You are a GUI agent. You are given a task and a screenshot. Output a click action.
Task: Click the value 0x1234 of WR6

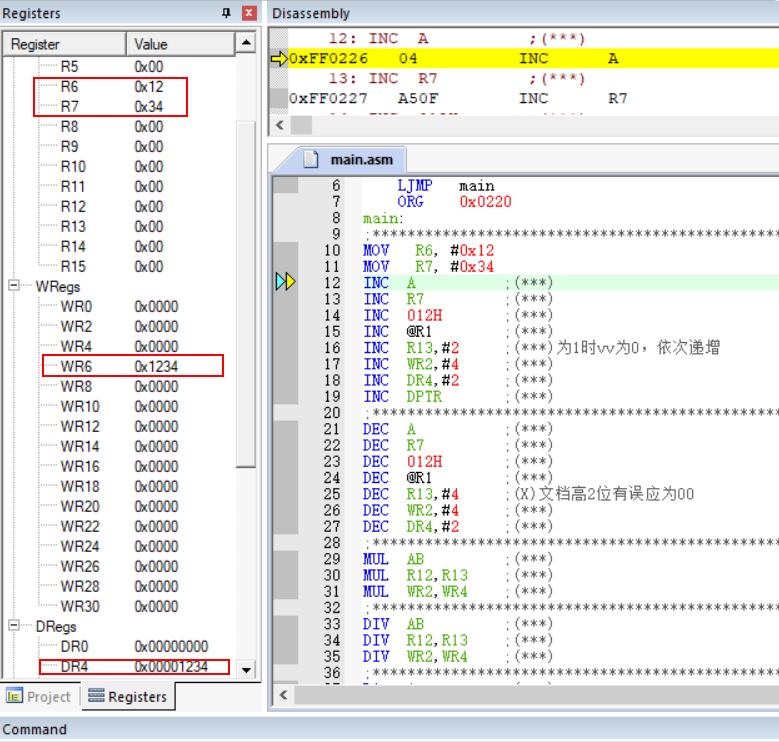156,366
